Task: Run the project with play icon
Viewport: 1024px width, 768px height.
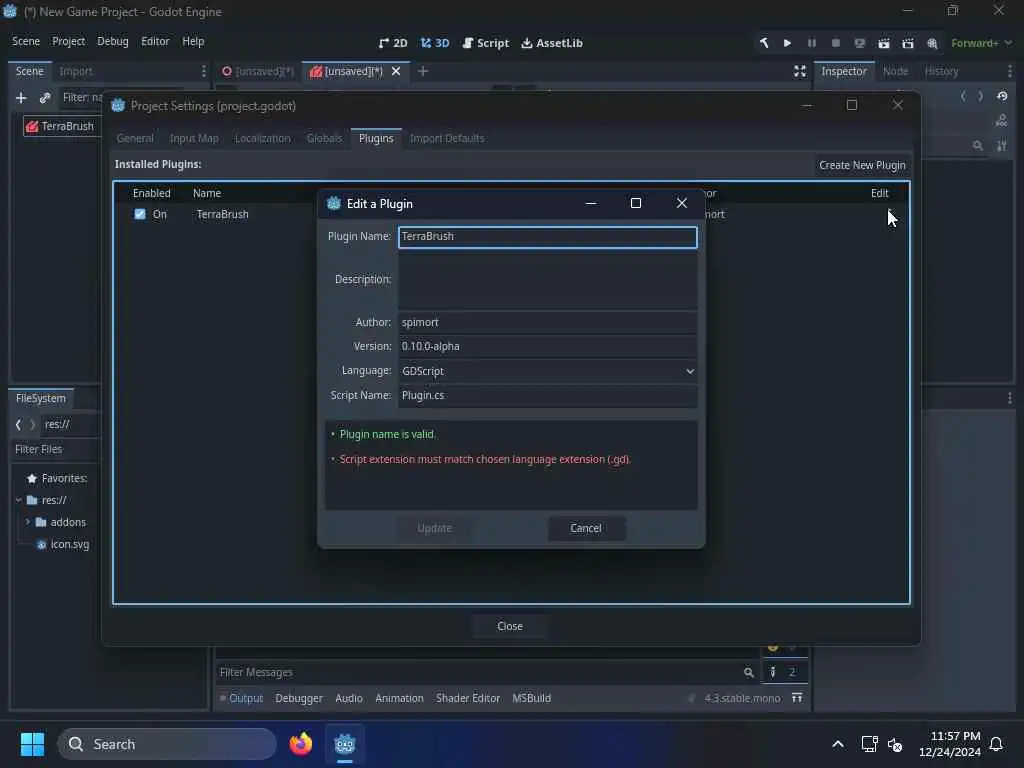Action: pos(788,43)
